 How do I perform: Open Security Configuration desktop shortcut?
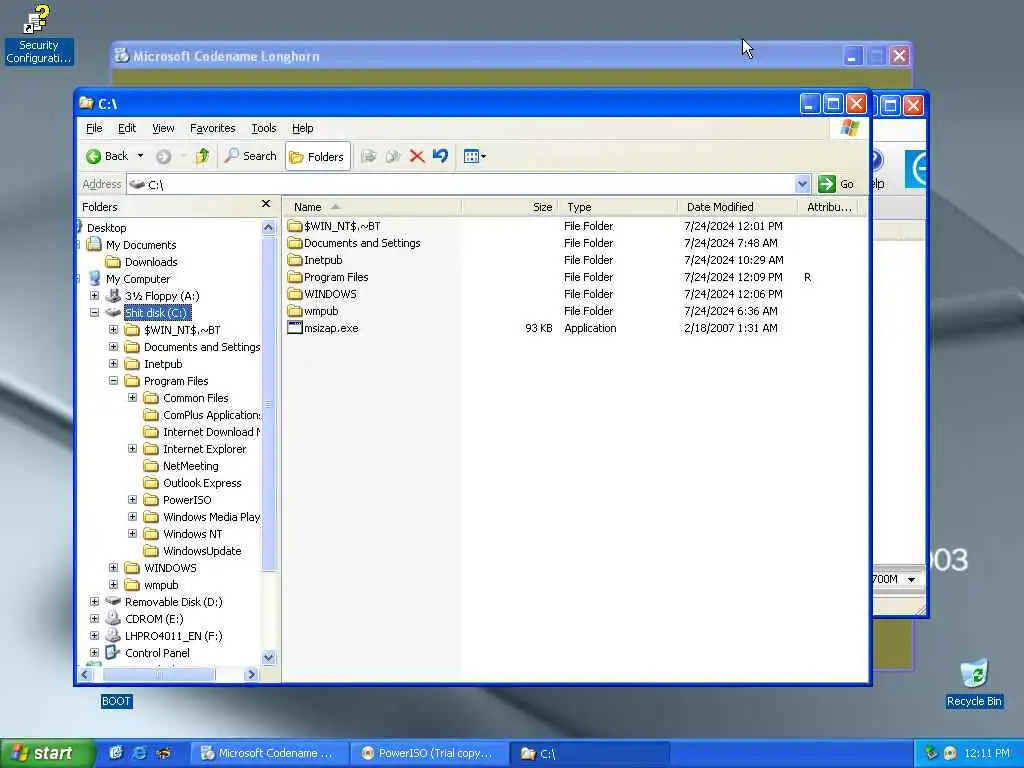click(38, 34)
